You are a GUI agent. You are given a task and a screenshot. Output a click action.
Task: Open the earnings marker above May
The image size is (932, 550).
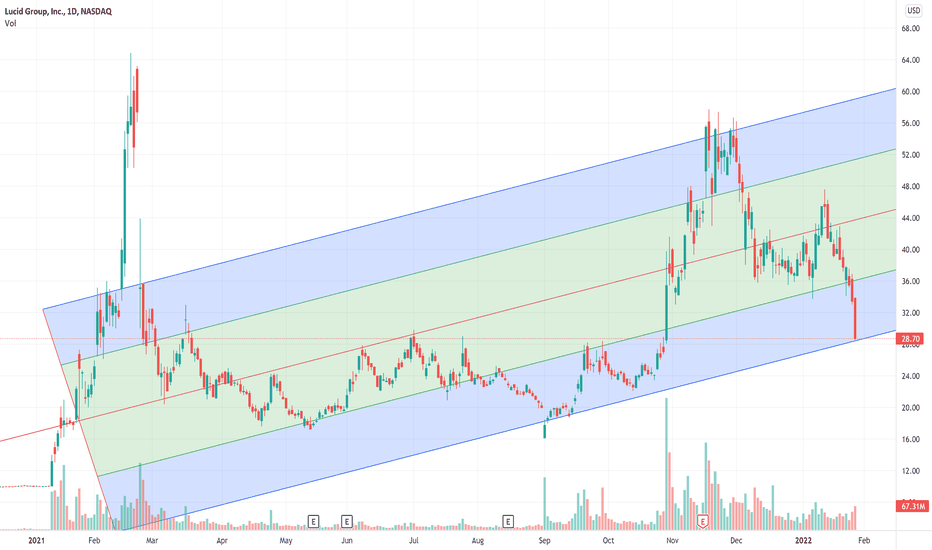pyautogui.click(x=313, y=521)
